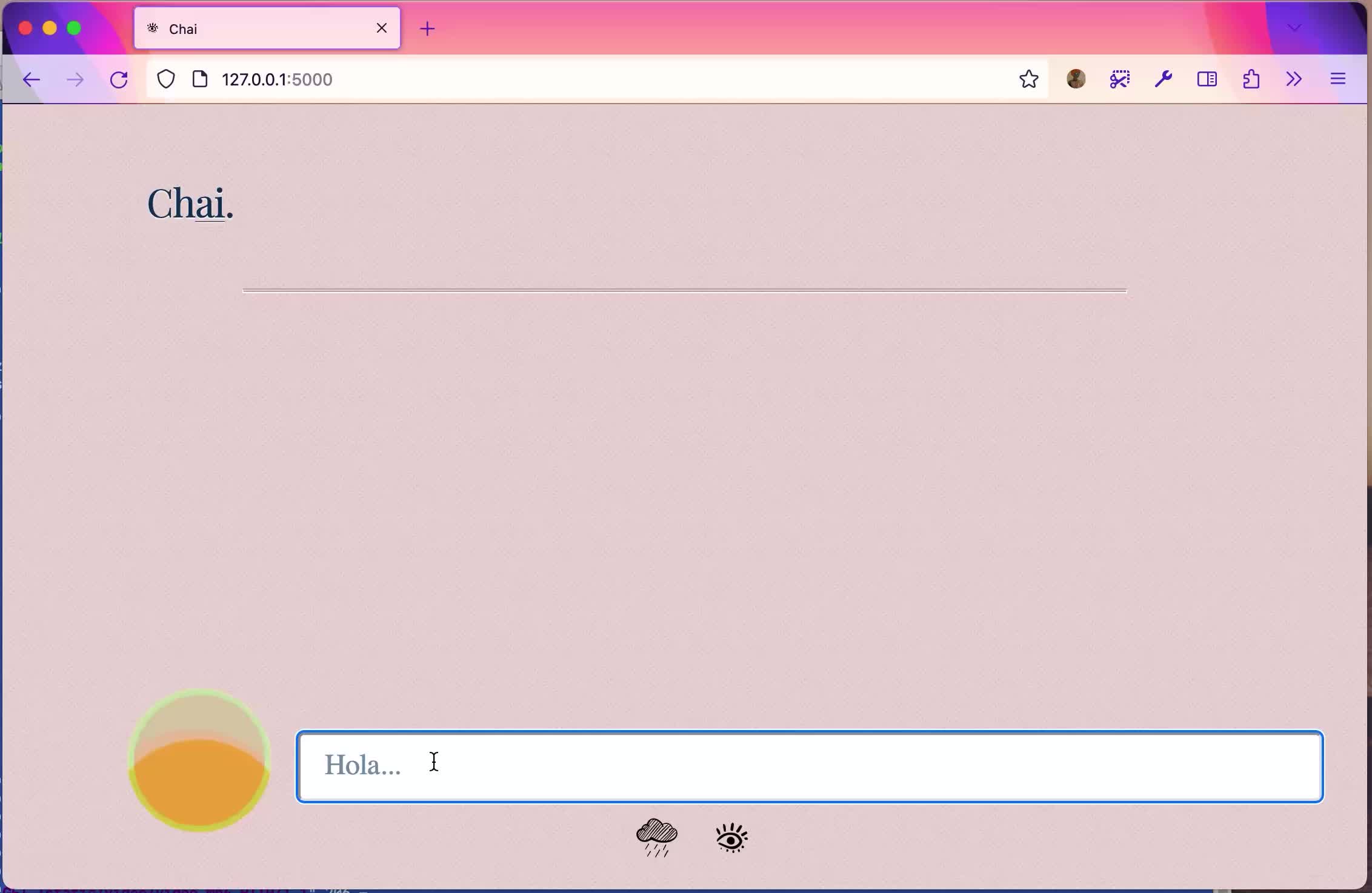Click the red window close button
The width and height of the screenshot is (1372, 893).
click(x=25, y=28)
